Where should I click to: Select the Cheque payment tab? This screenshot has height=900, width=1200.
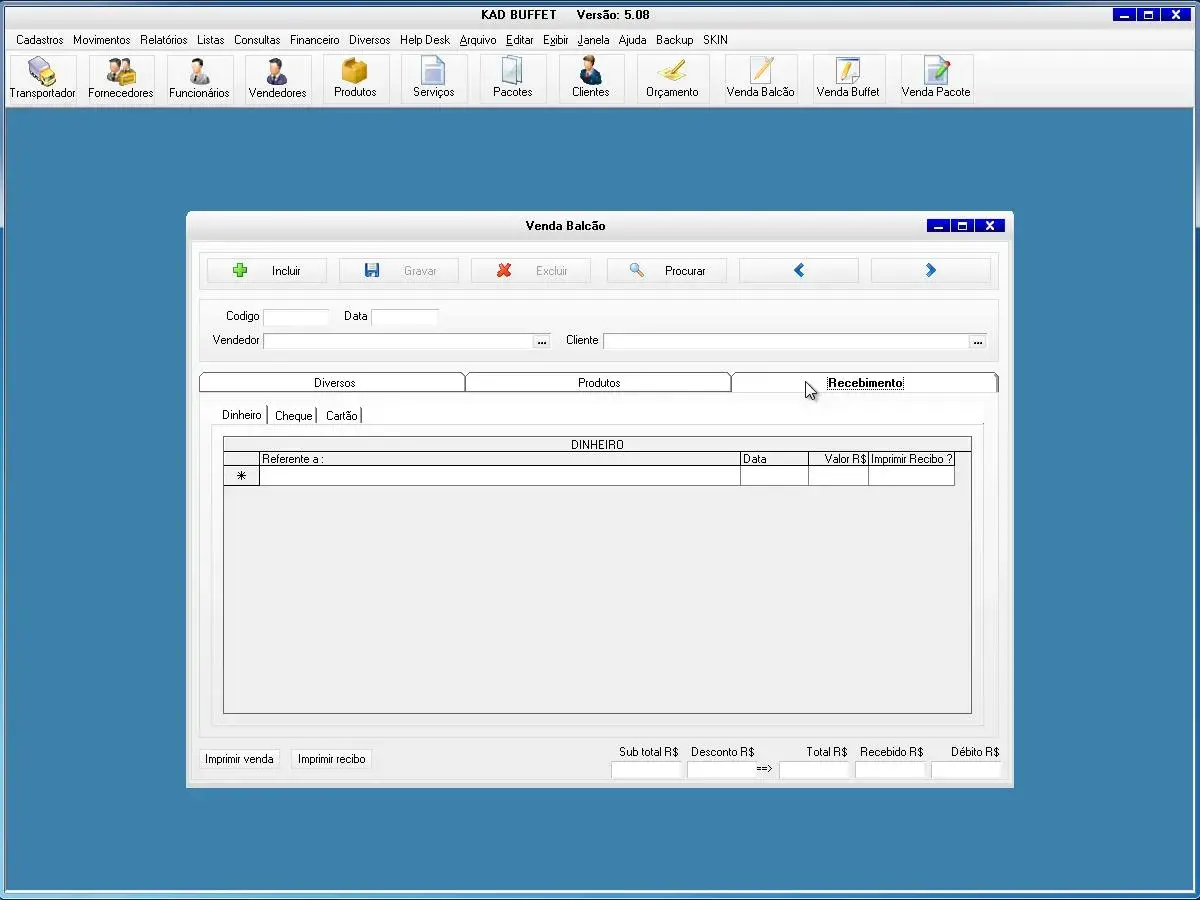pyautogui.click(x=293, y=416)
